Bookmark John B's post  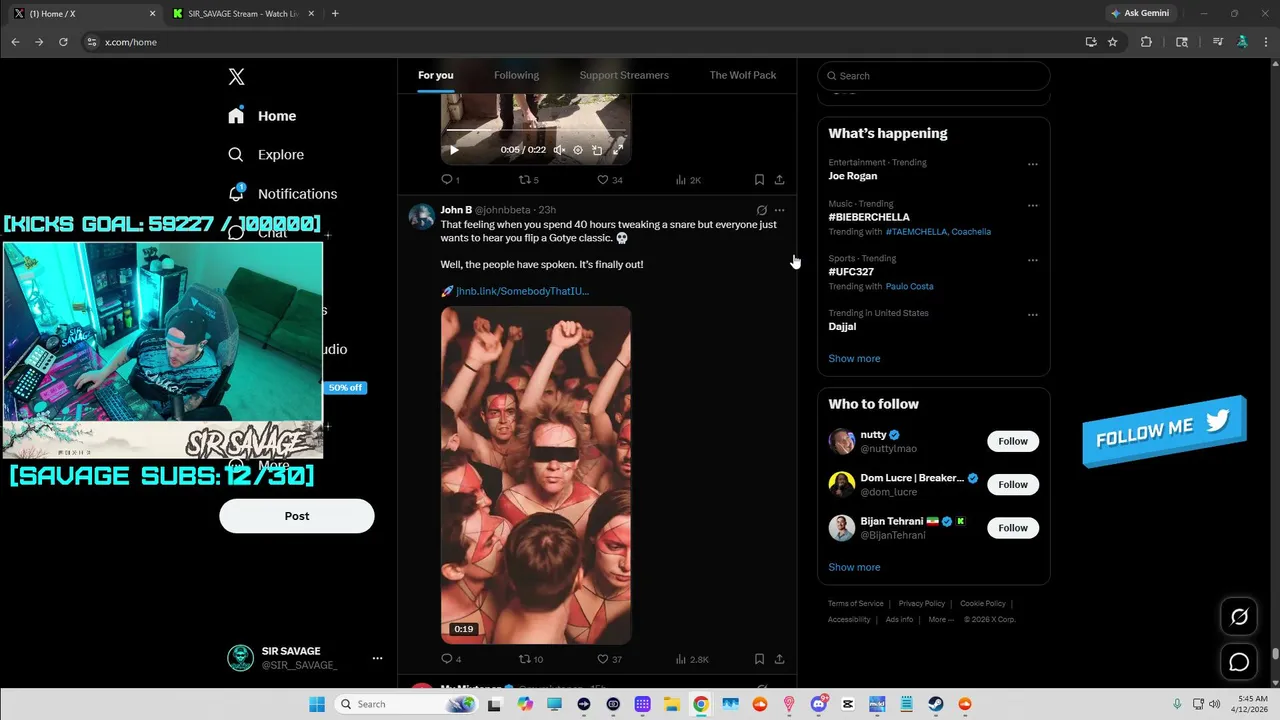(x=759, y=659)
